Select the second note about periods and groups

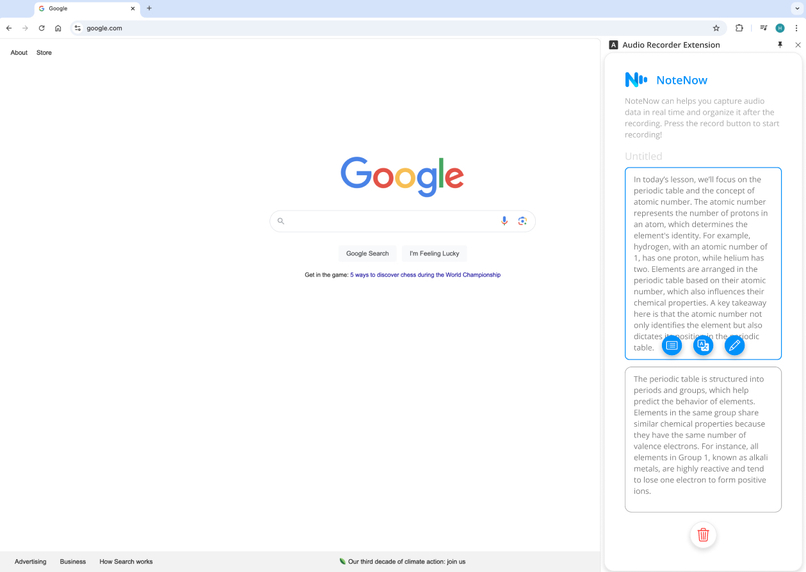[703, 439]
